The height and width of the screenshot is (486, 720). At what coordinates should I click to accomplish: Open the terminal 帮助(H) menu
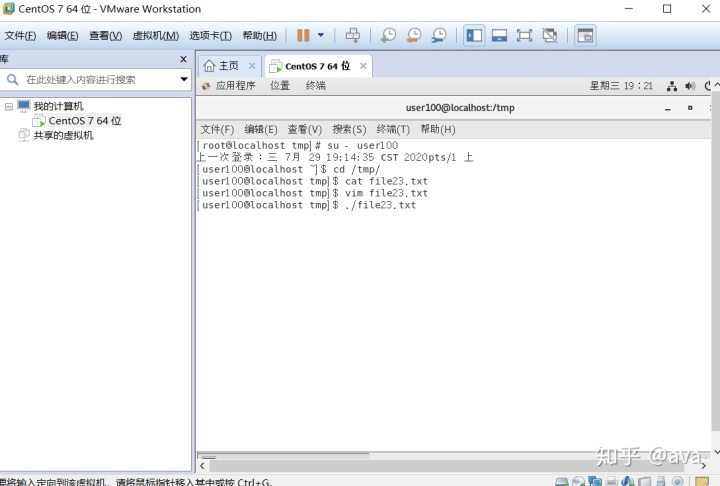438,130
